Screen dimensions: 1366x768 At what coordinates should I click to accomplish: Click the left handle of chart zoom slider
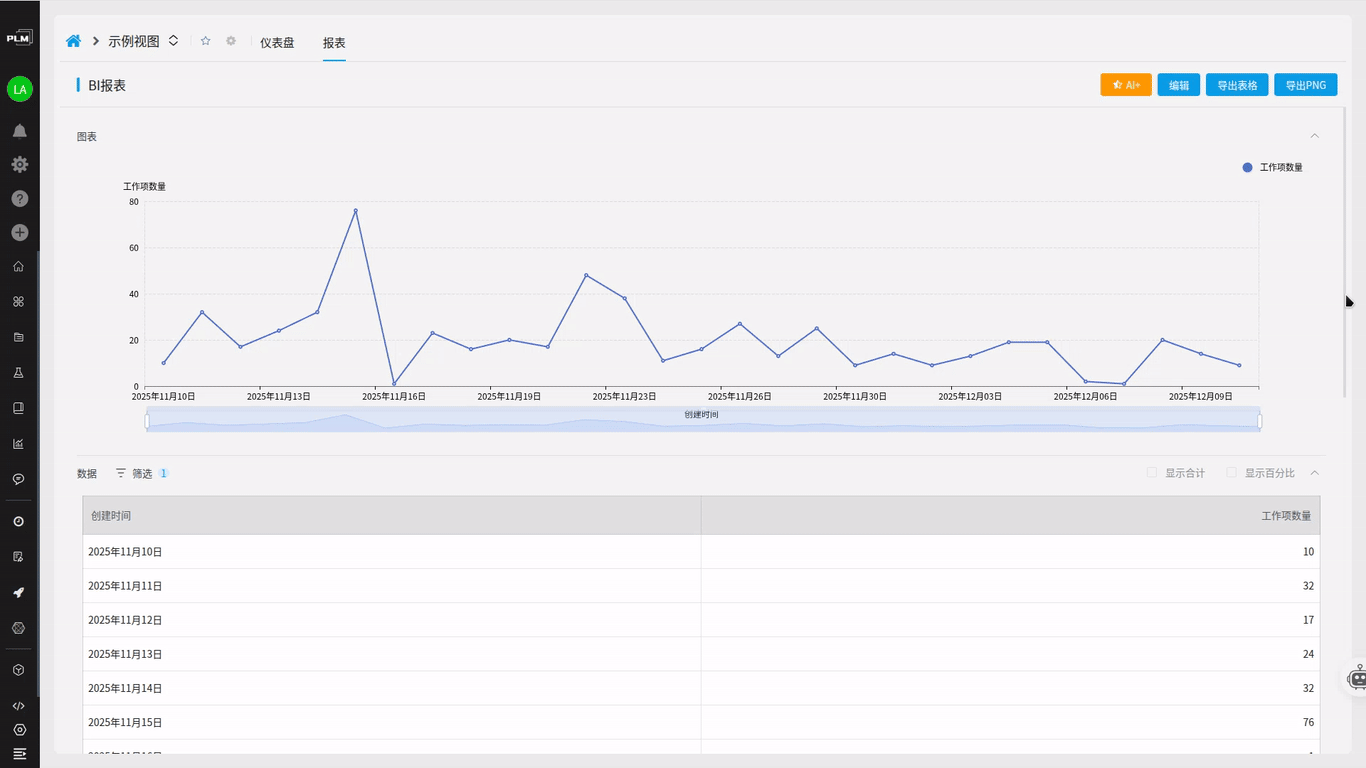click(147, 421)
